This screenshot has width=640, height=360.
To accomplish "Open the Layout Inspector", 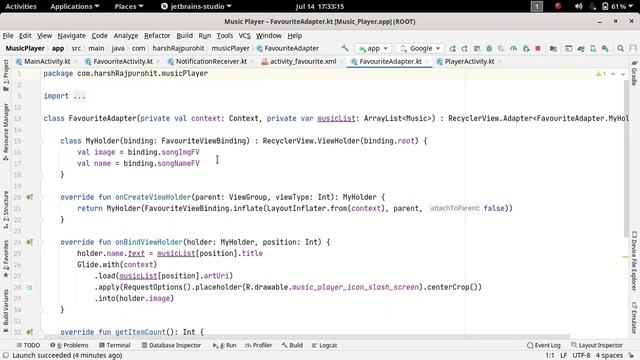I will click(x=597, y=345).
